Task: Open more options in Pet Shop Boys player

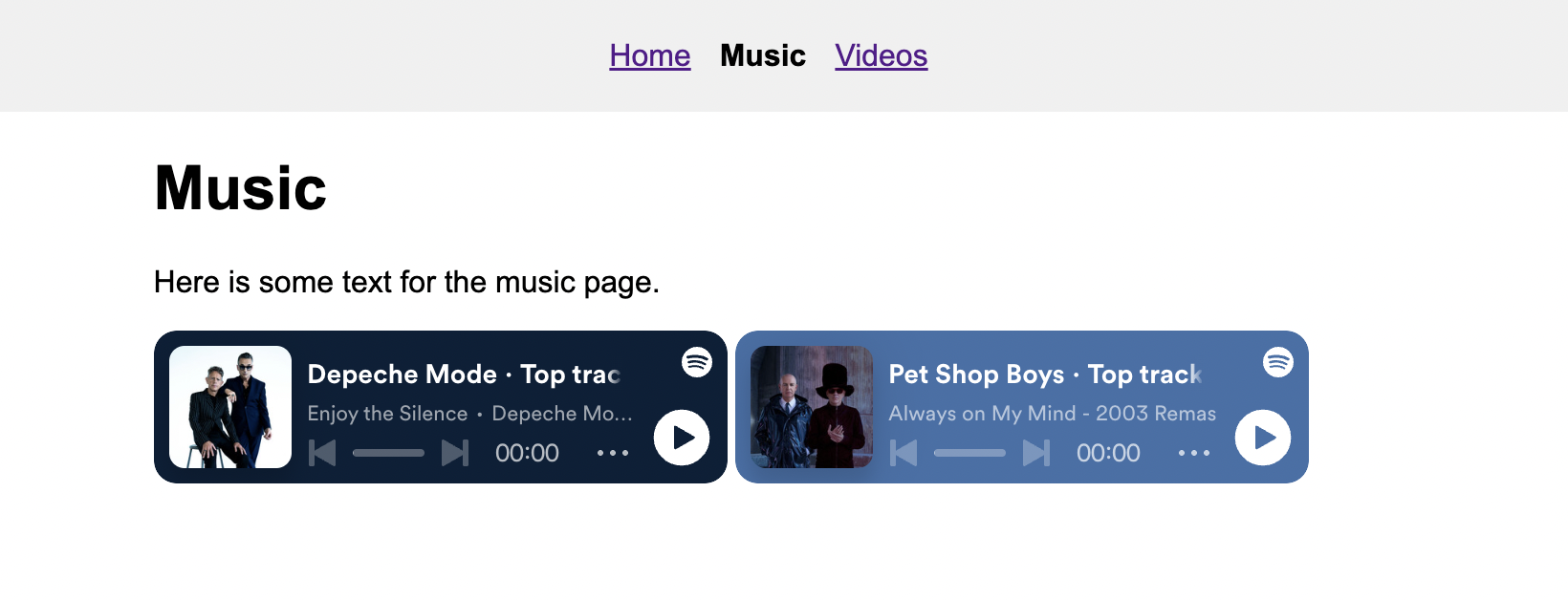Action: pyautogui.click(x=1194, y=453)
